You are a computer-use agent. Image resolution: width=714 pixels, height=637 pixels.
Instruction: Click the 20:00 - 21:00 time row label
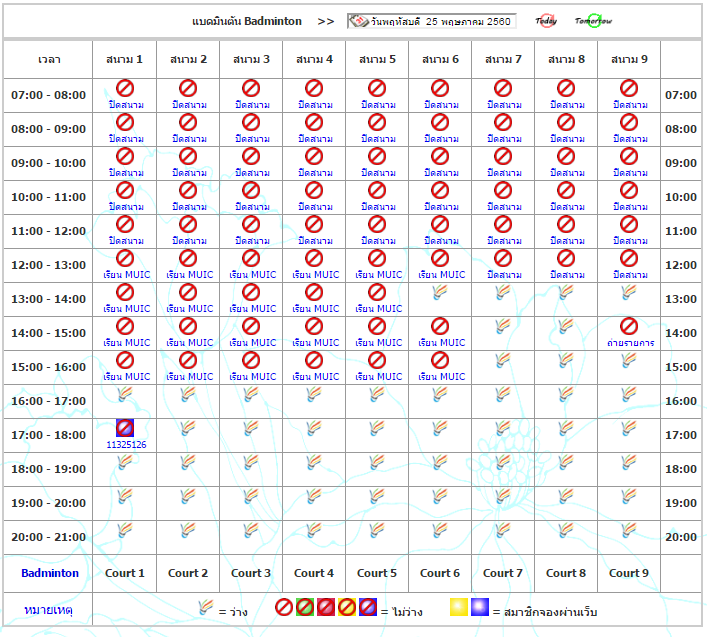(48, 537)
